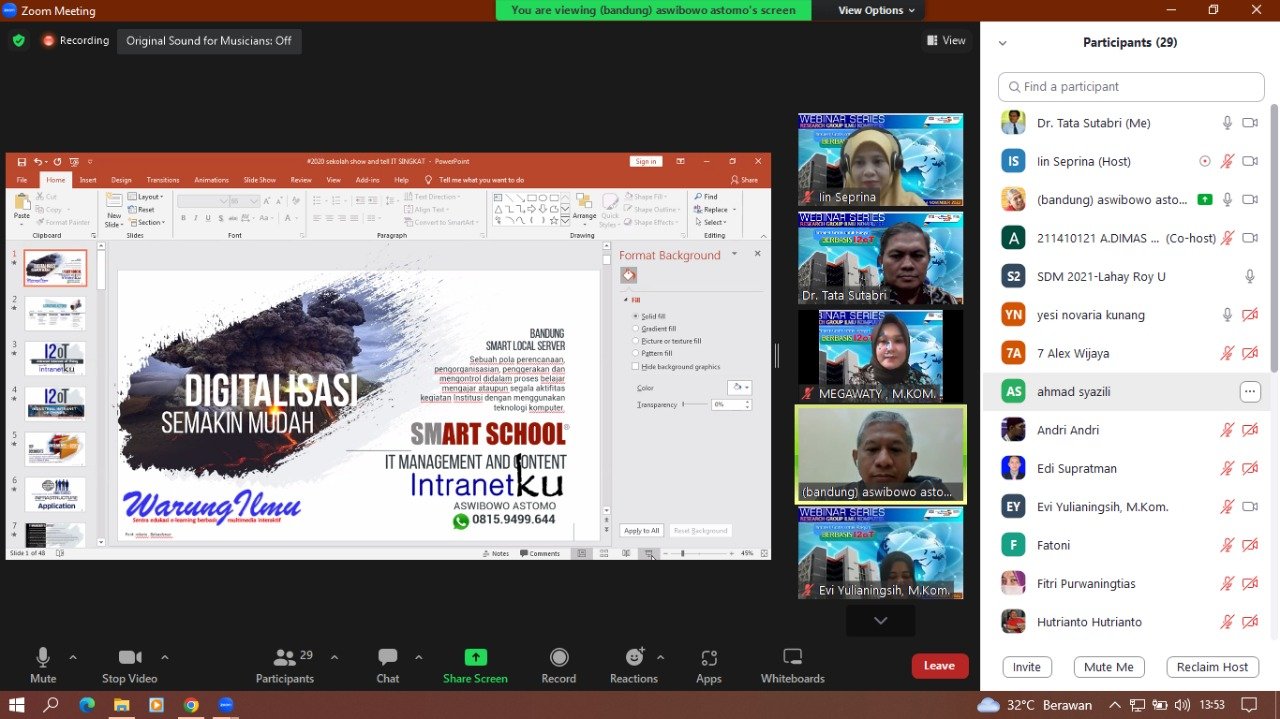Open Color dropdown in Format Background pane
1280x719 pixels.
tap(739, 387)
